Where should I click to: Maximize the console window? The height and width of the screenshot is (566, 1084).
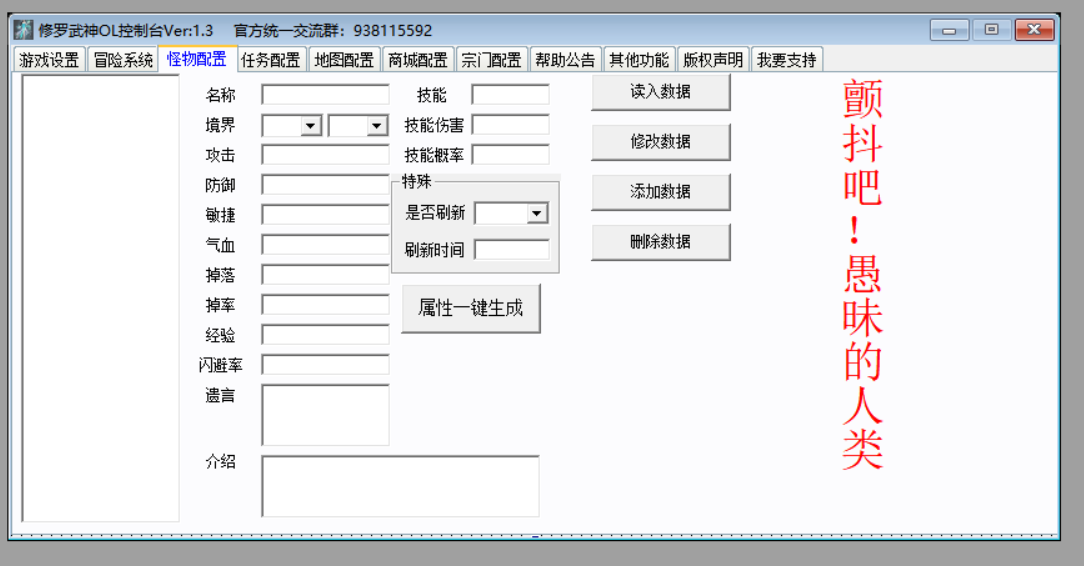pos(991,30)
